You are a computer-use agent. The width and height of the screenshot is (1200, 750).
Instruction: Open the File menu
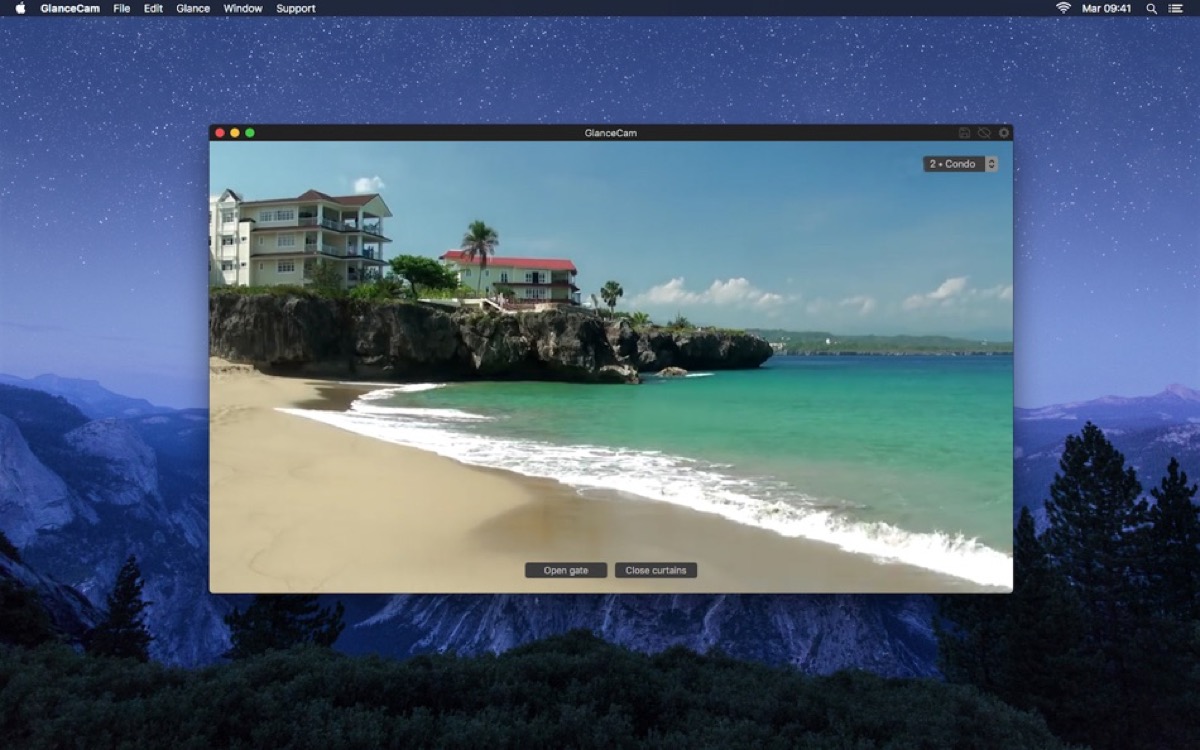pyautogui.click(x=122, y=8)
